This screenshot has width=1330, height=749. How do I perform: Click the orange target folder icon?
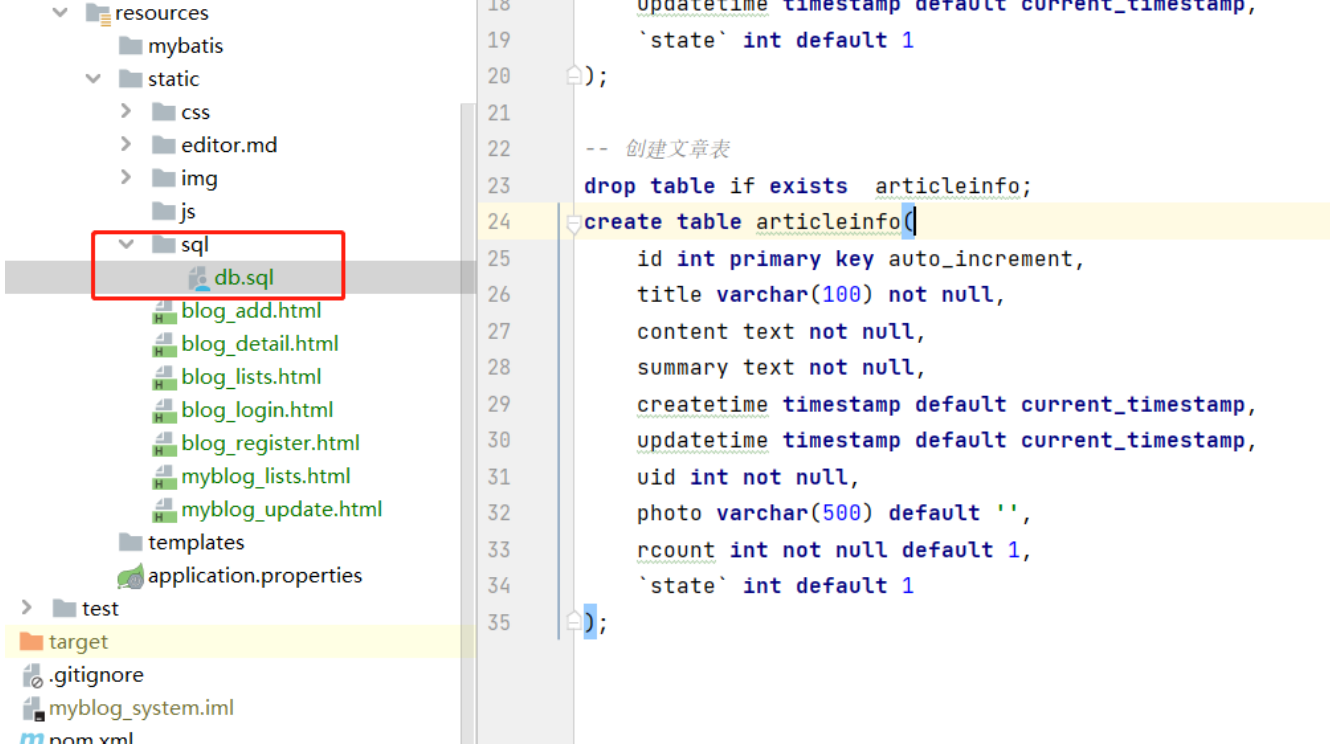[31, 641]
